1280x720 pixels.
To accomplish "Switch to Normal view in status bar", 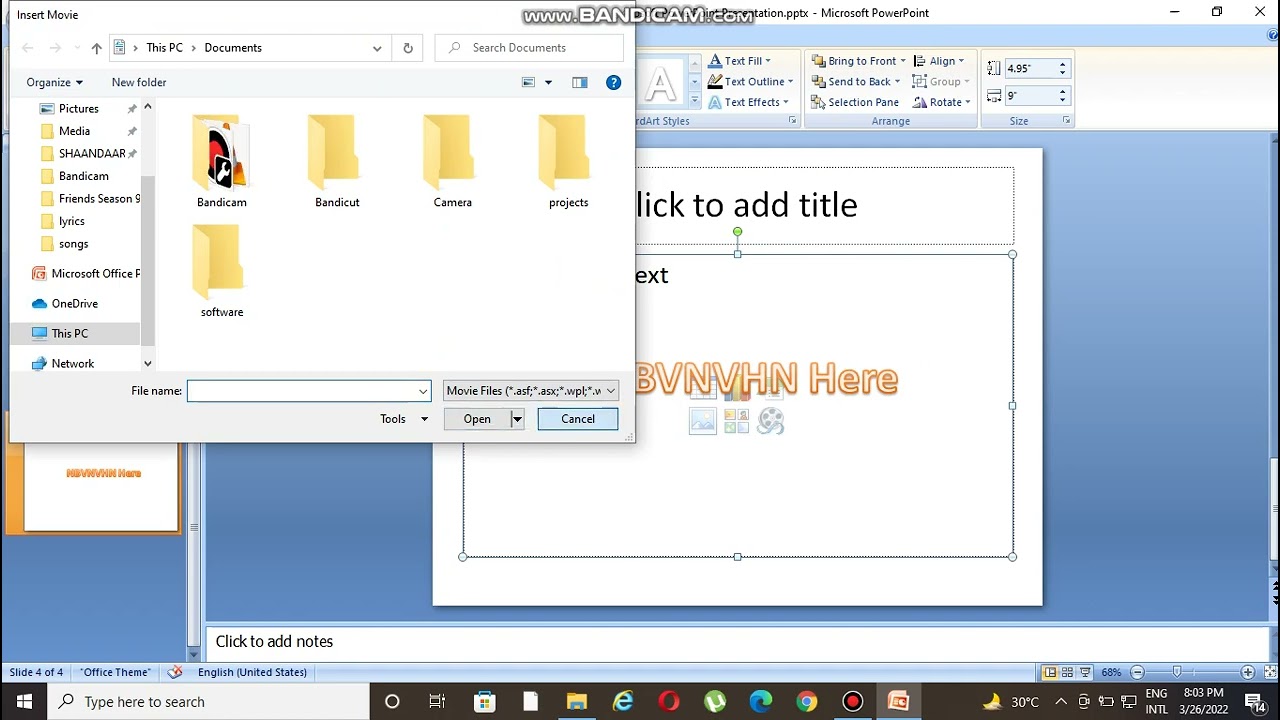I will [x=1049, y=672].
